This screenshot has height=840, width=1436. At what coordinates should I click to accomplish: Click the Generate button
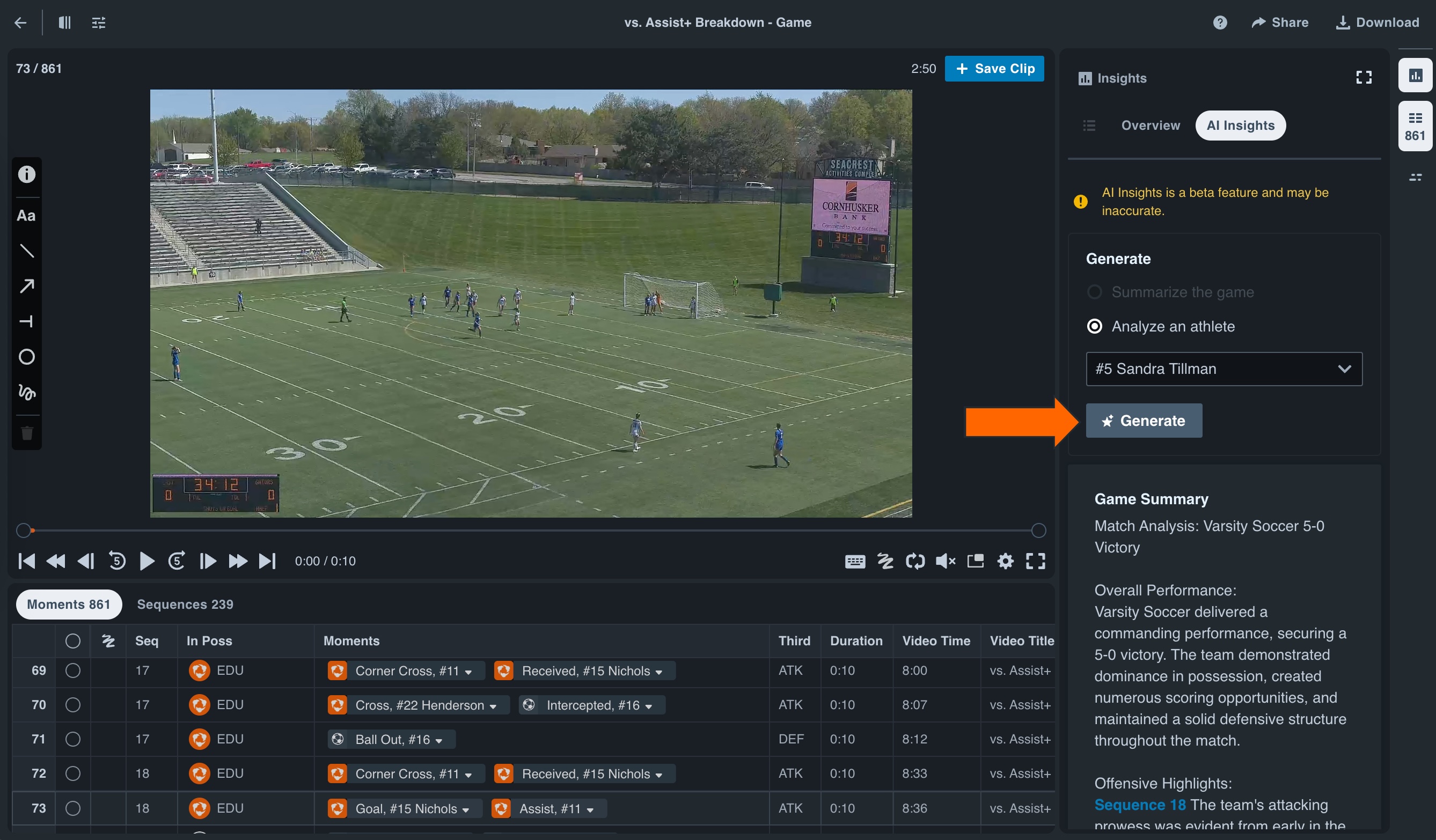(1144, 421)
